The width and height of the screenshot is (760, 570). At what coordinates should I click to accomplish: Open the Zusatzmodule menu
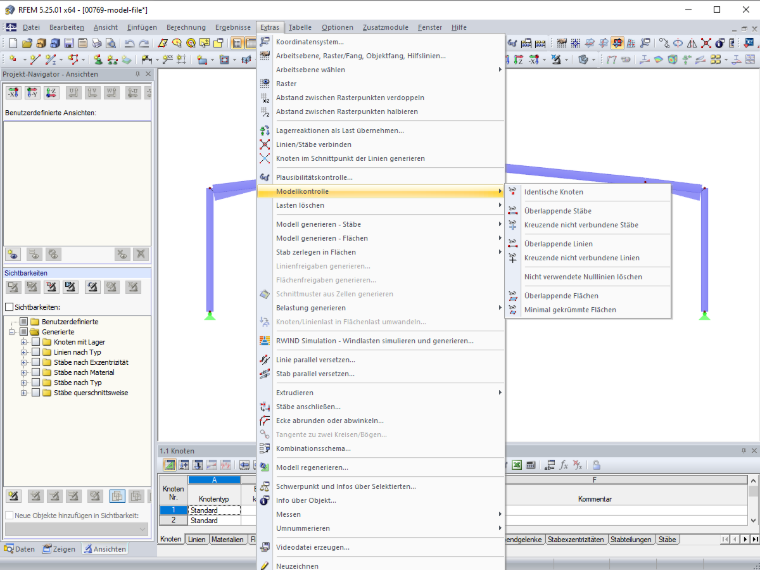pyautogui.click(x=385, y=28)
